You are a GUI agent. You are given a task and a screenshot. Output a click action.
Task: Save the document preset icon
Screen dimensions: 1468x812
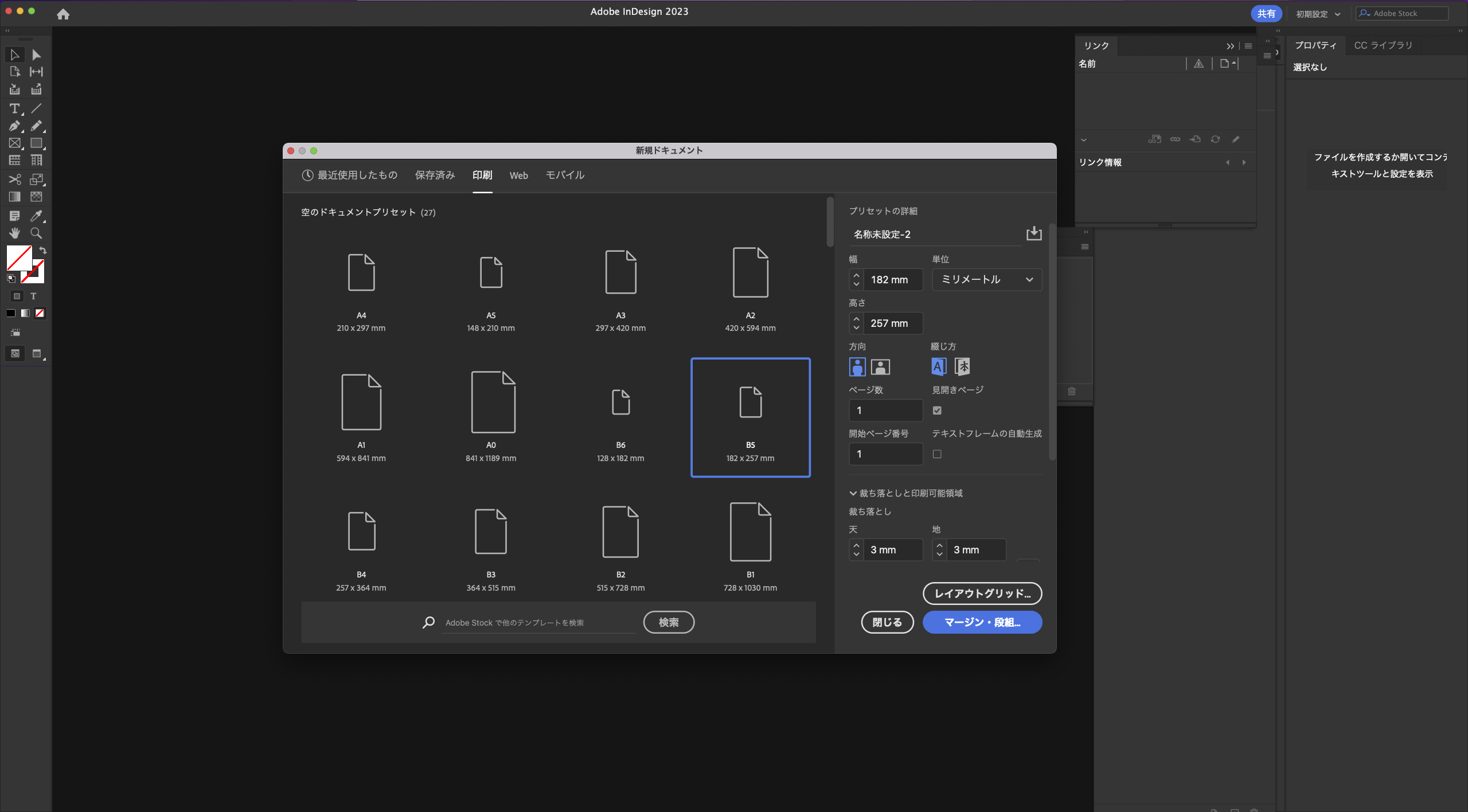coord(1034,233)
